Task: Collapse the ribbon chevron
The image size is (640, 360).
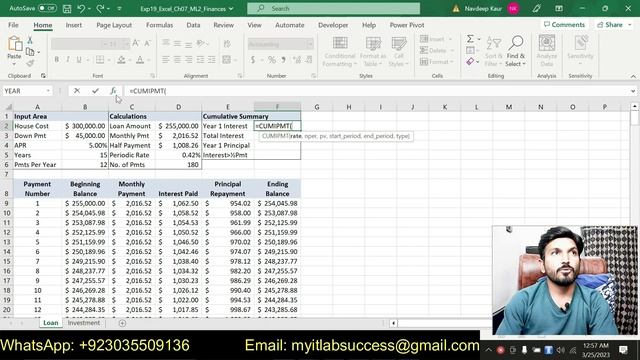Action: pos(633,76)
